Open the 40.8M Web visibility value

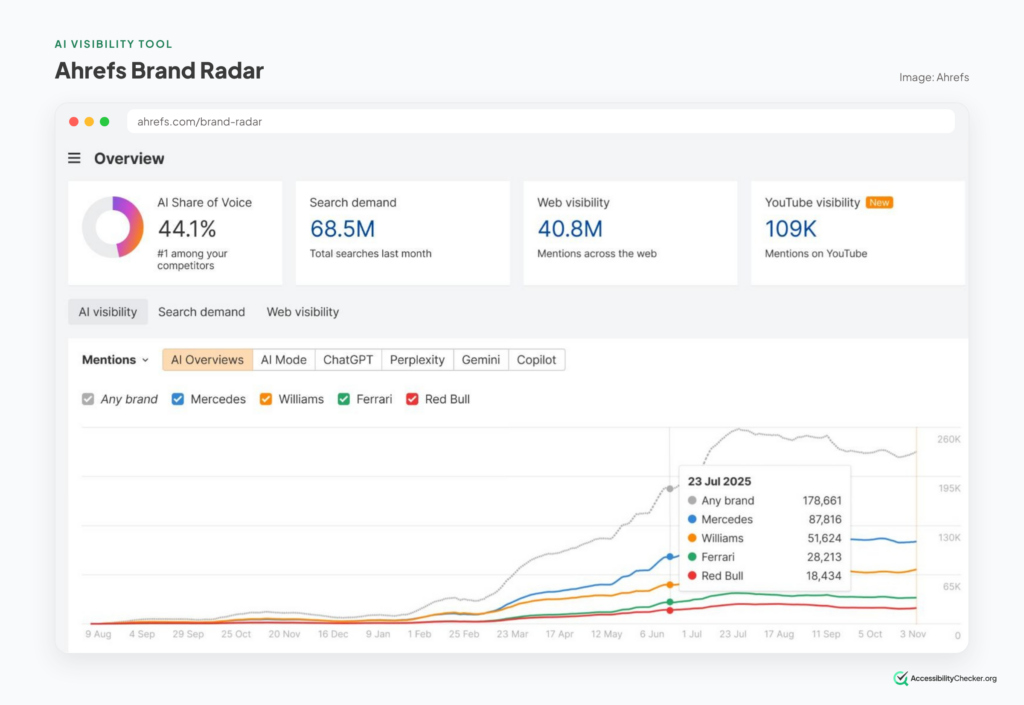[x=569, y=229]
